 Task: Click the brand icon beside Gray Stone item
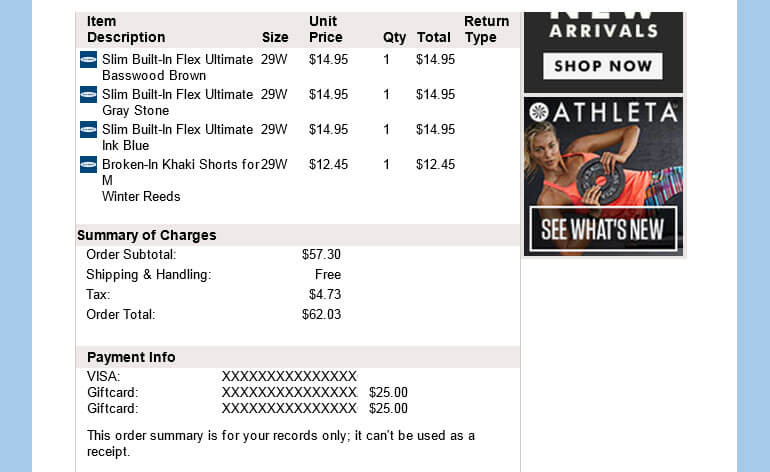coord(88,94)
